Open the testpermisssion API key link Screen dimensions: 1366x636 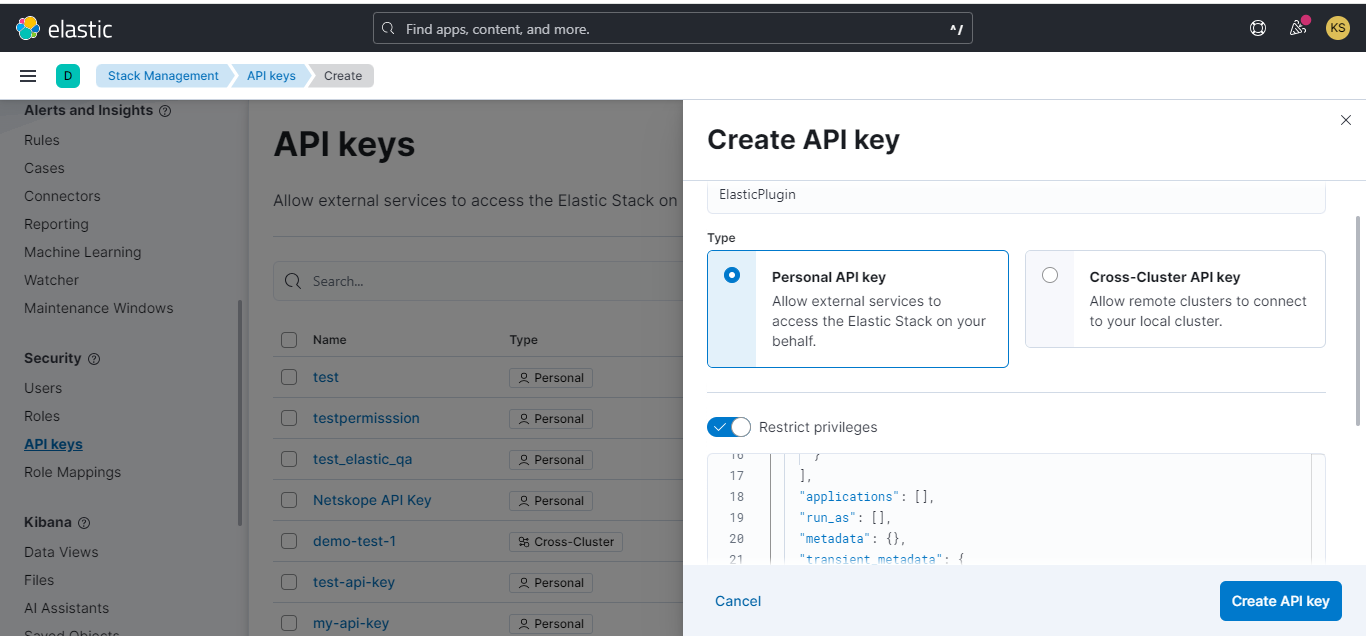tap(366, 418)
